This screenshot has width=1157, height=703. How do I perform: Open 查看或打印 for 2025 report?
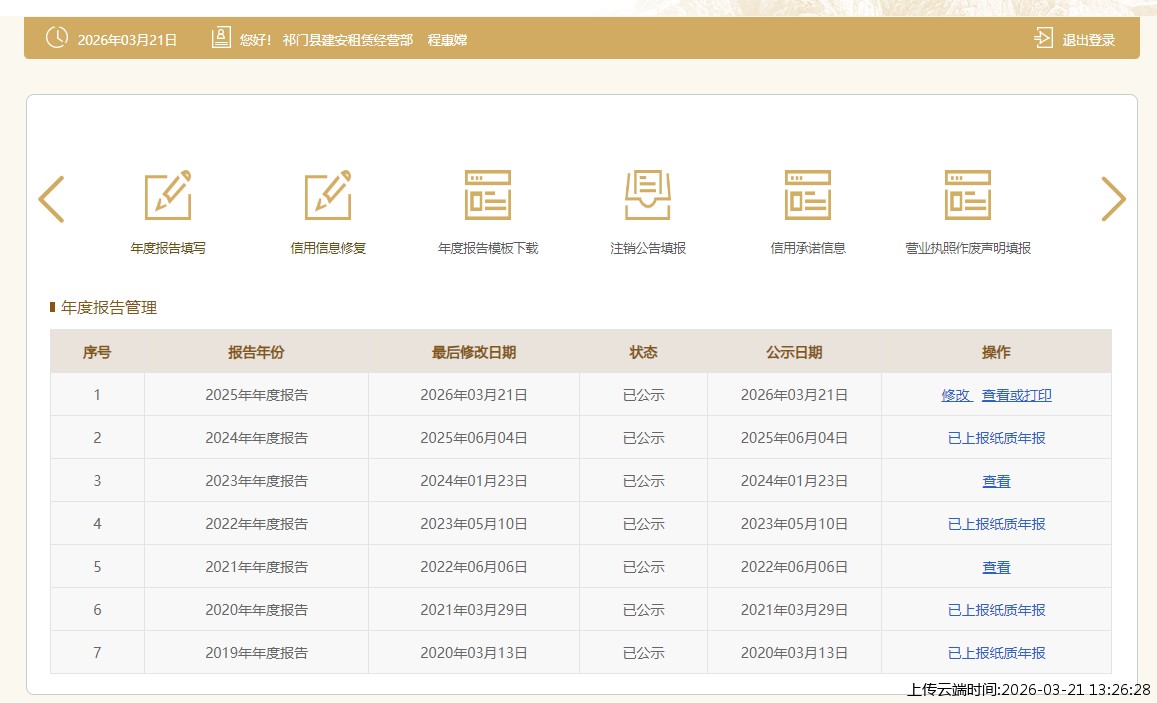(x=1016, y=395)
